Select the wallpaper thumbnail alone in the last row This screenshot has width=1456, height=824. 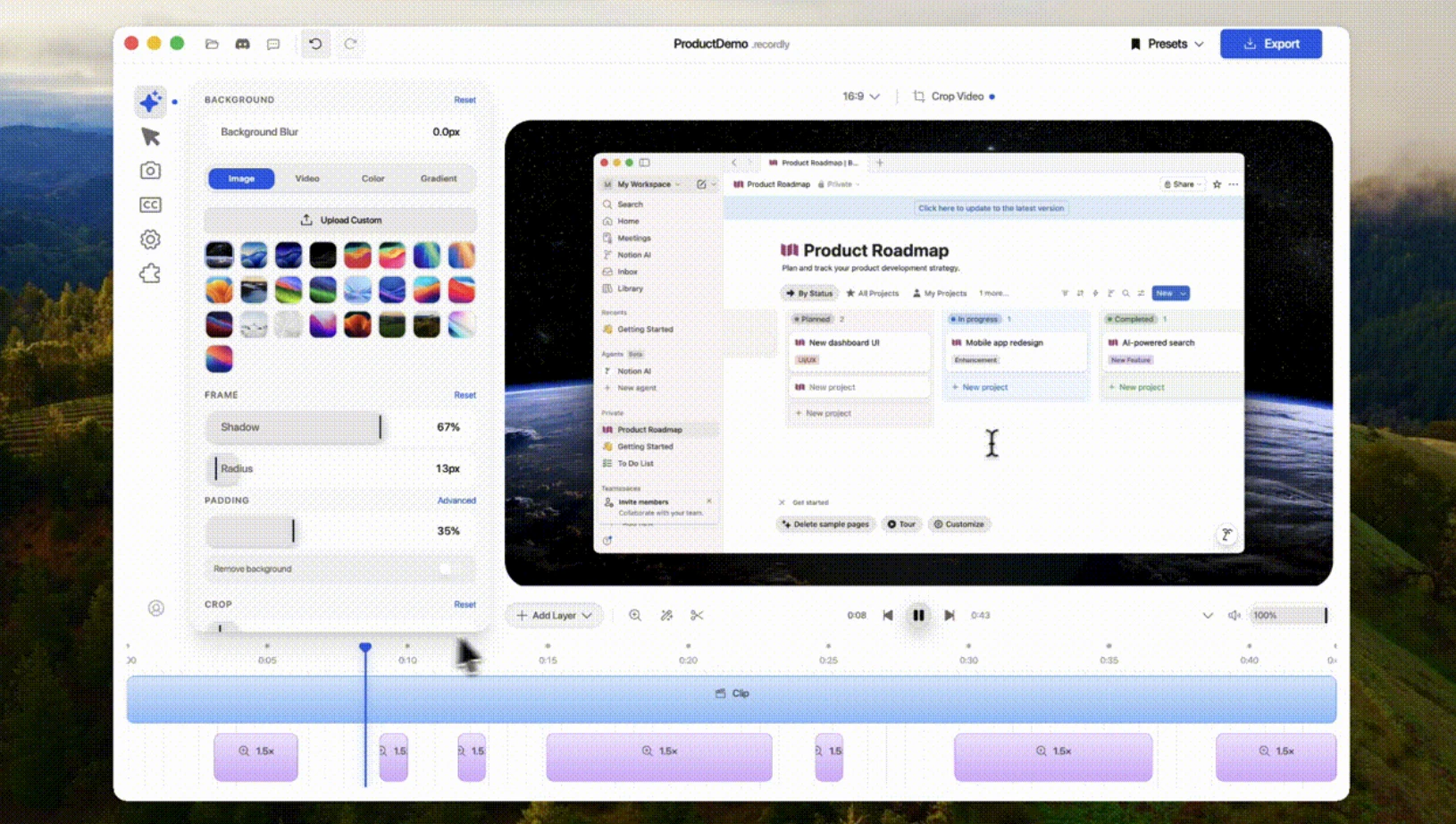pyautogui.click(x=219, y=359)
